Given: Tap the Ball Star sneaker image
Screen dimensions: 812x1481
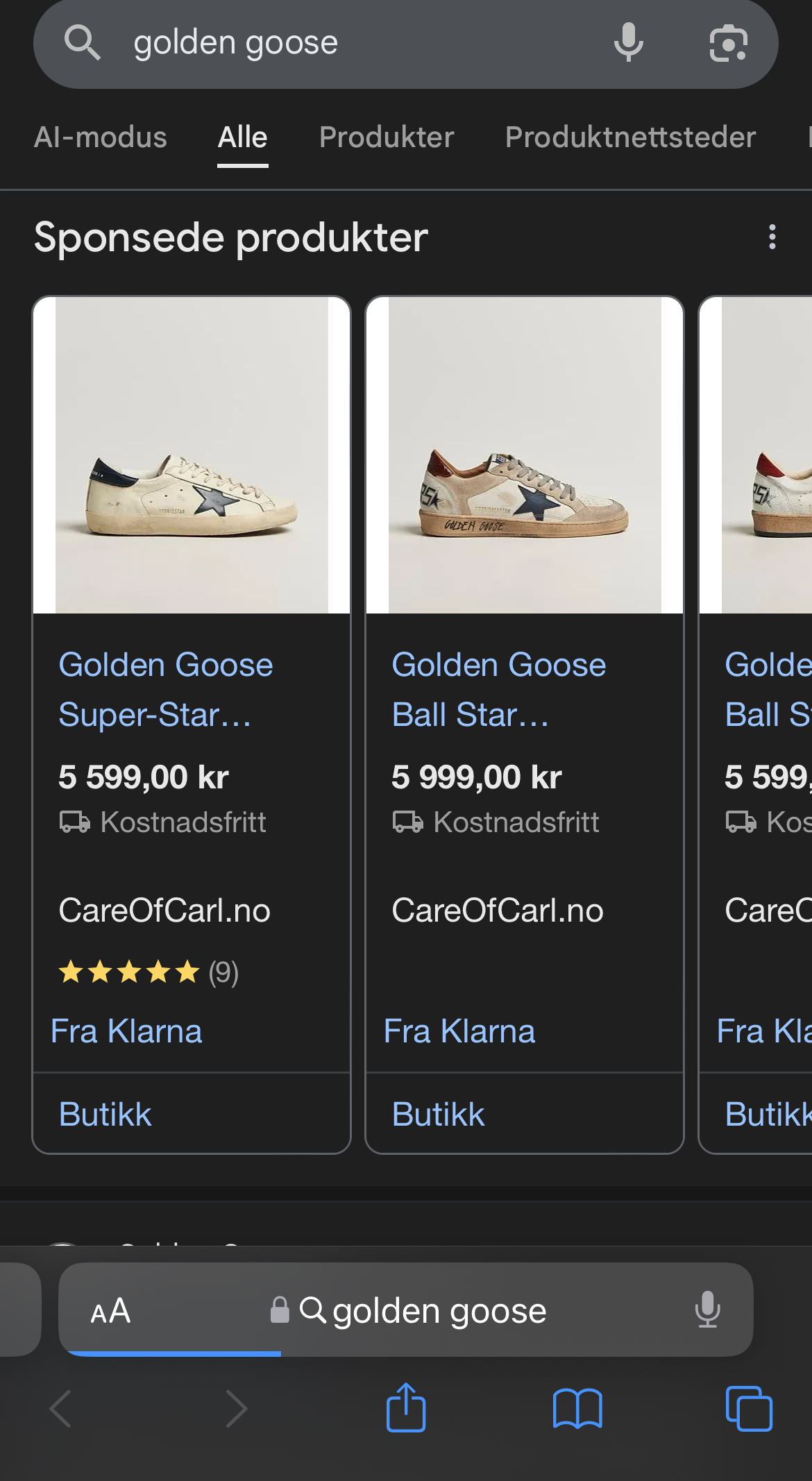Looking at the screenshot, I should (525, 455).
